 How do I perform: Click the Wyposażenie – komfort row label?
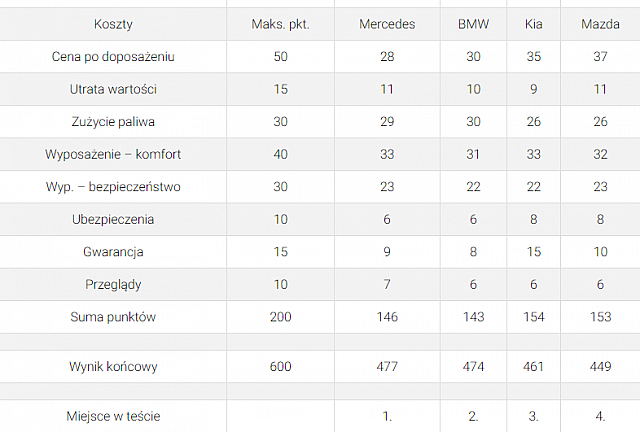pos(113,155)
